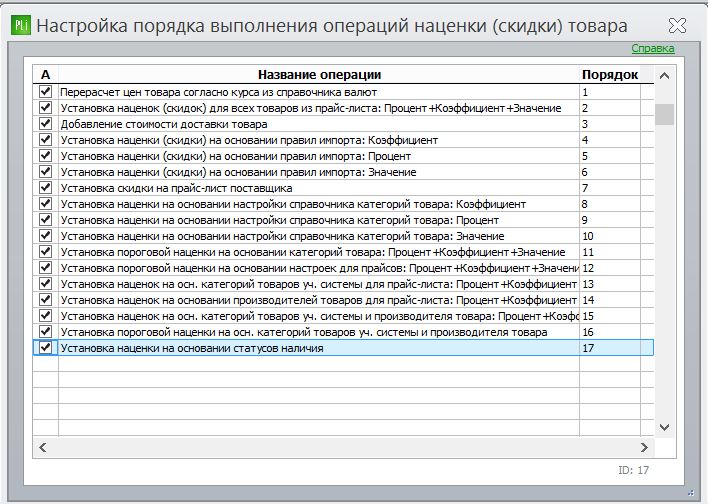
Task: Click order cell with value 2
Action: point(610,108)
